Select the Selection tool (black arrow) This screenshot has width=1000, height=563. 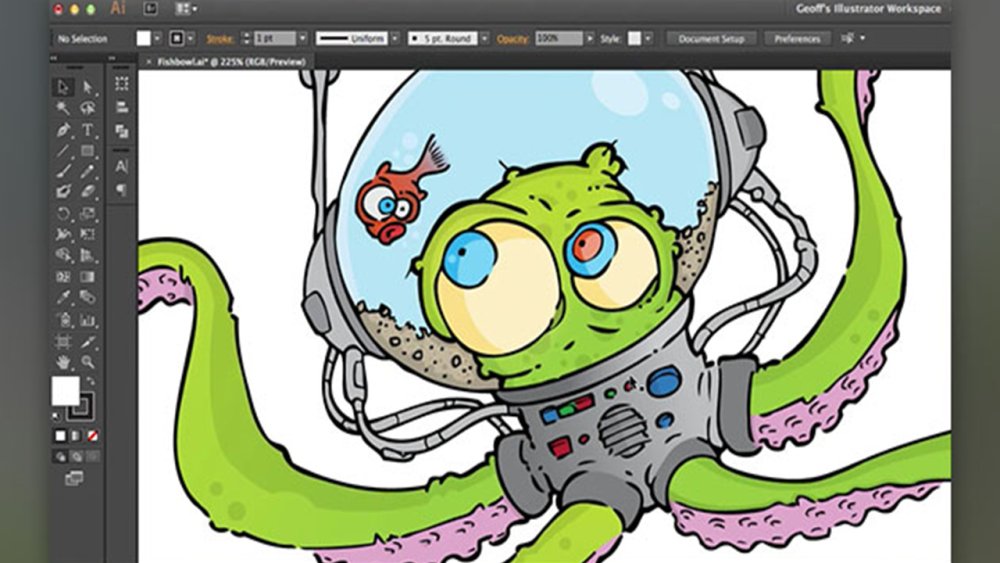pyautogui.click(x=63, y=87)
